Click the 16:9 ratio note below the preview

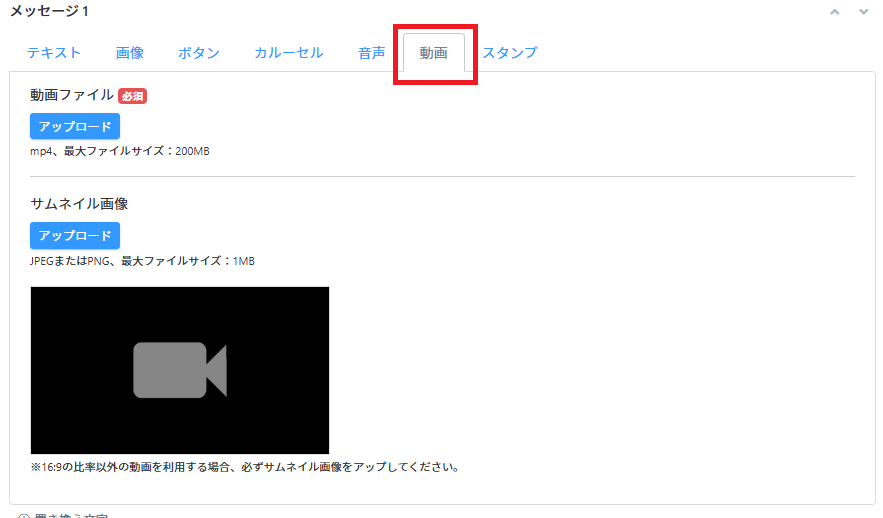coord(245,467)
